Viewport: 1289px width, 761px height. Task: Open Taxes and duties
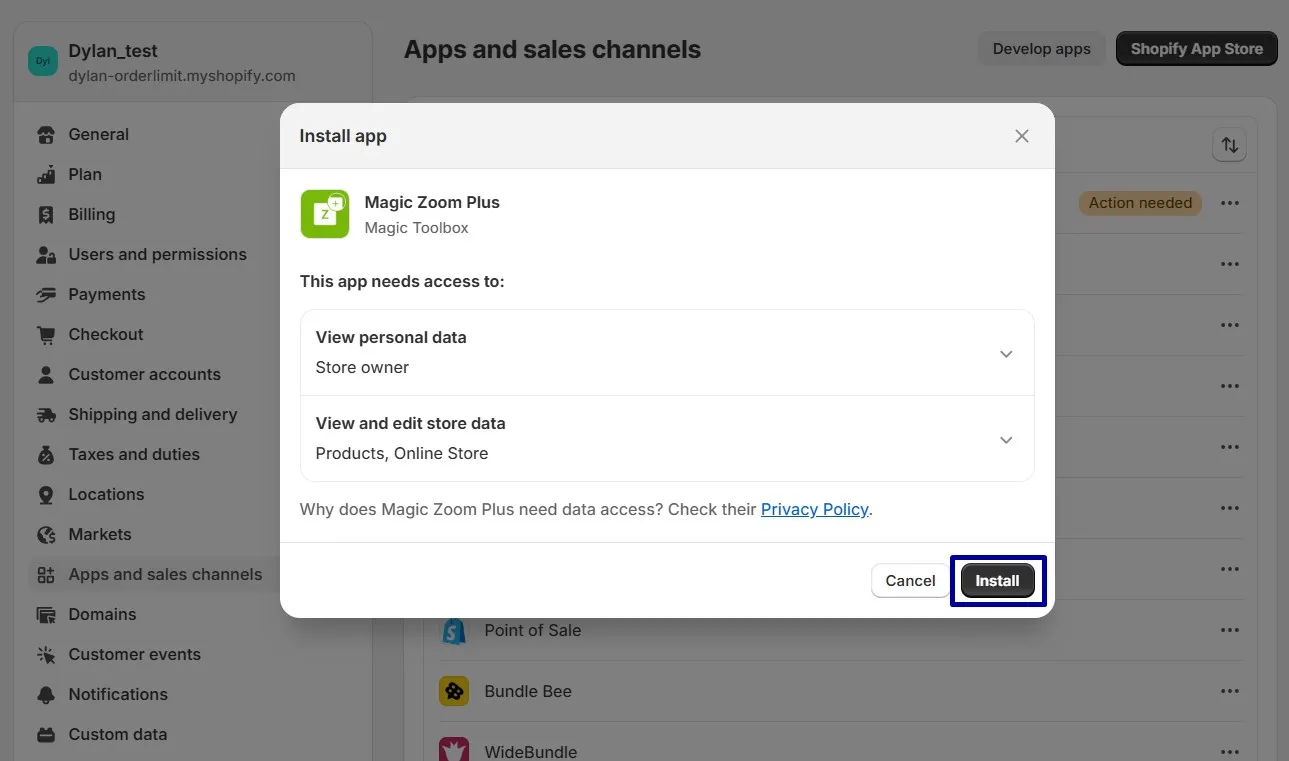tap(134, 454)
